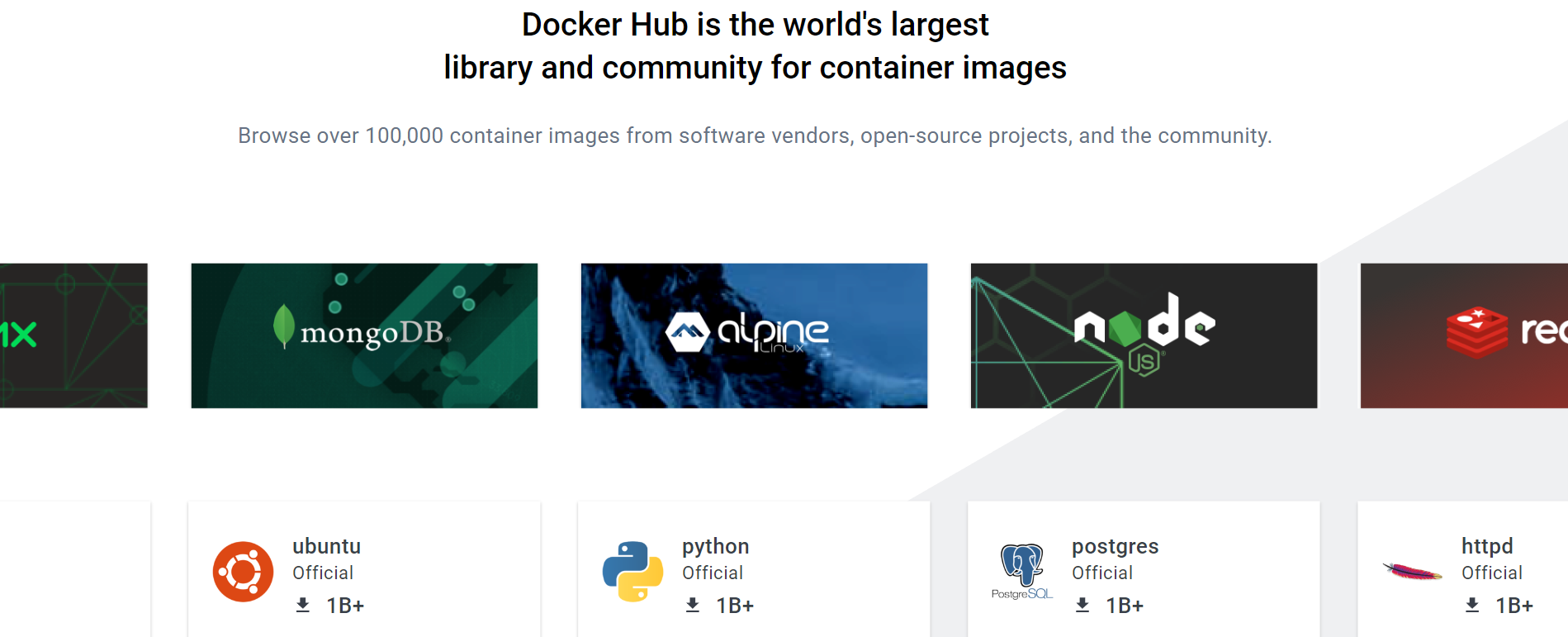Click the download icon on python card
1568x637 pixels.
click(x=693, y=606)
